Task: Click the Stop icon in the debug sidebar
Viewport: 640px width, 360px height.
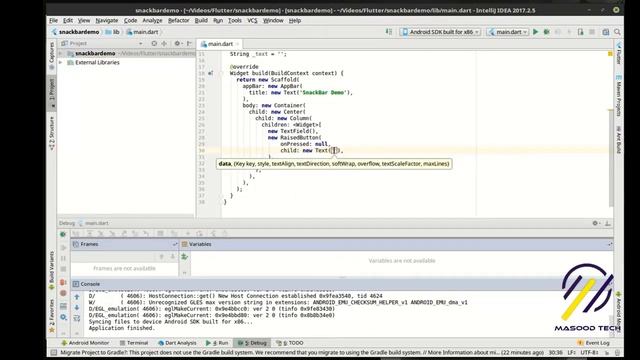Action: [63, 269]
